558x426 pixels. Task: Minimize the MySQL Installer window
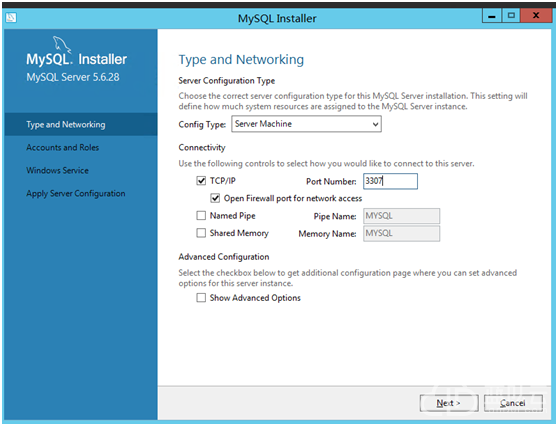coord(492,16)
